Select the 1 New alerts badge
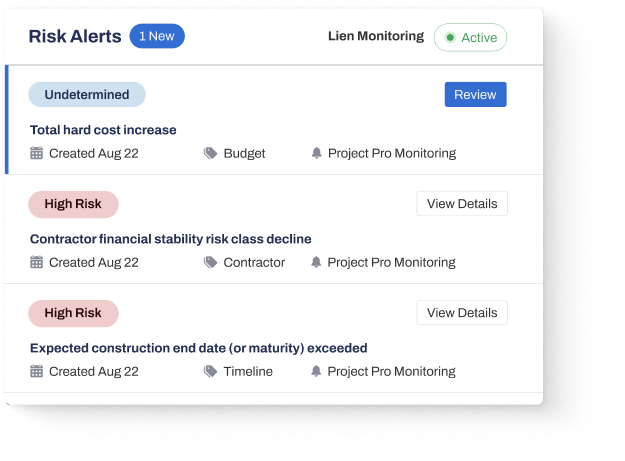Viewport: 625px width, 461px height. tap(157, 36)
